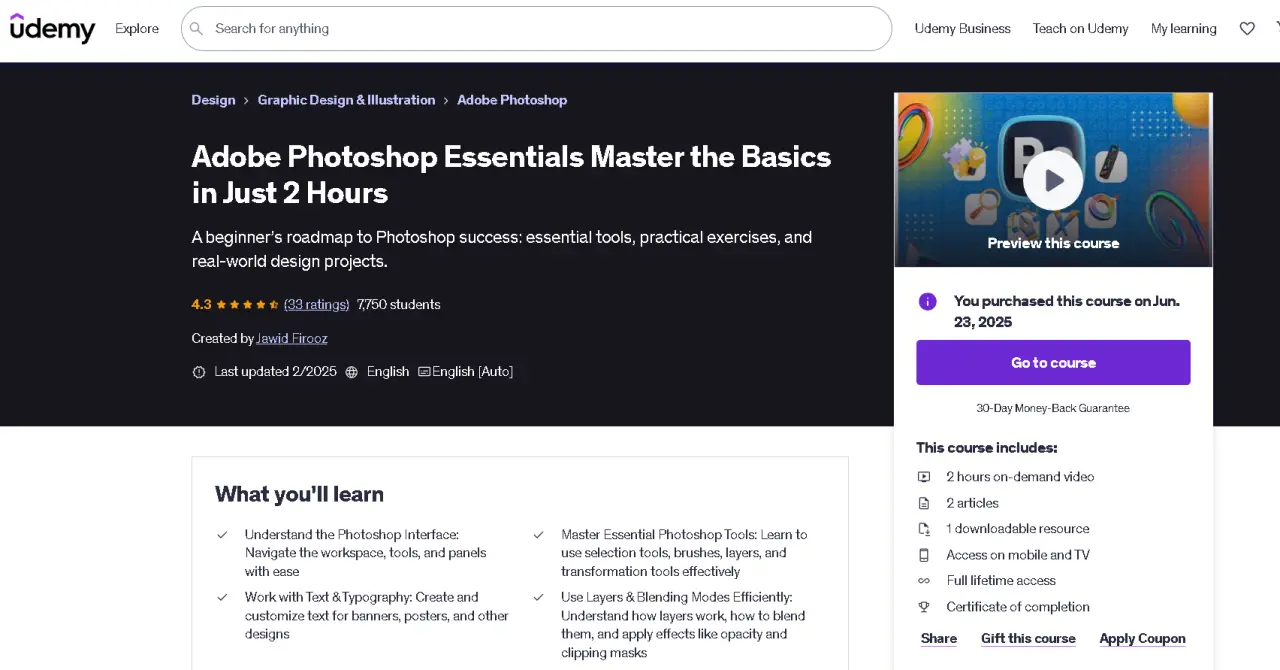
Task: Click Gift this course
Action: coord(1028,639)
